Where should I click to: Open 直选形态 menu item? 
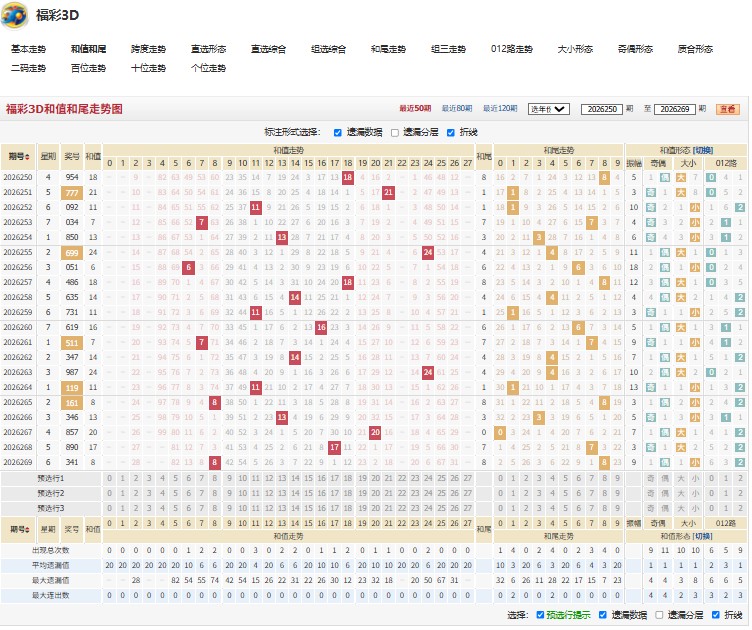(208, 49)
